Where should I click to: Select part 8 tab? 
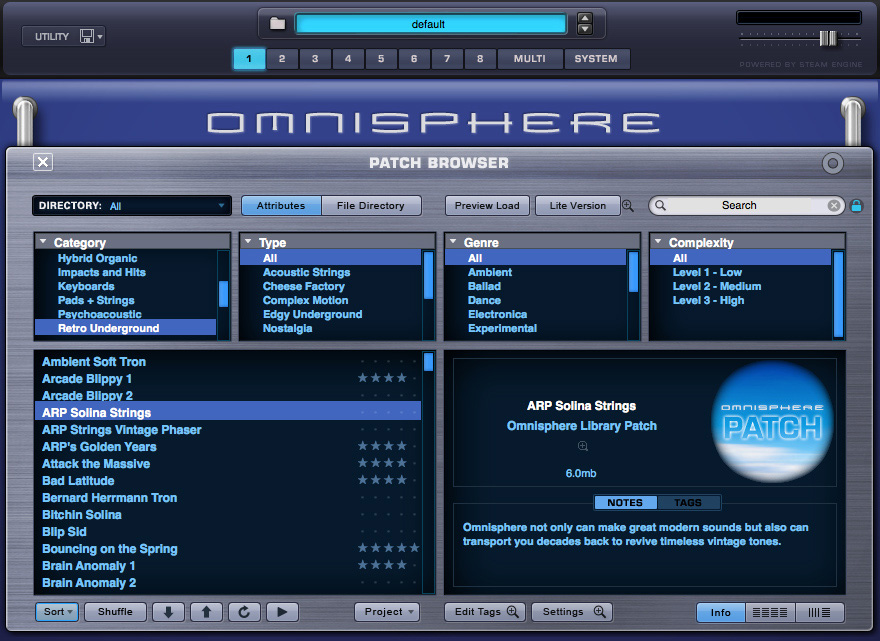tap(480, 58)
